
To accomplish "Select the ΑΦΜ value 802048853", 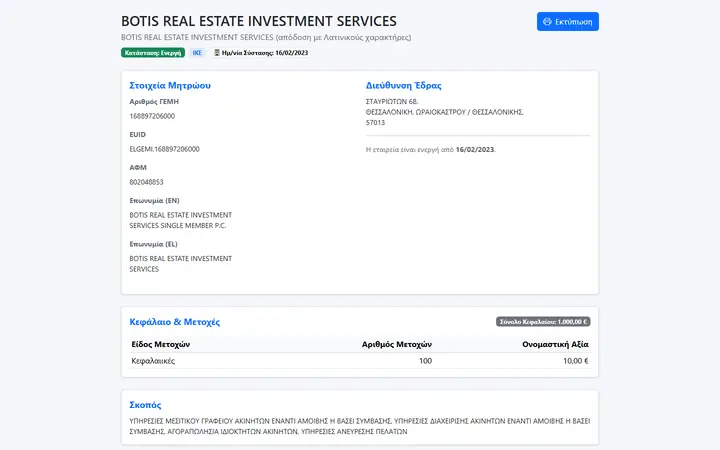I will pyautogui.click(x=146, y=182).
